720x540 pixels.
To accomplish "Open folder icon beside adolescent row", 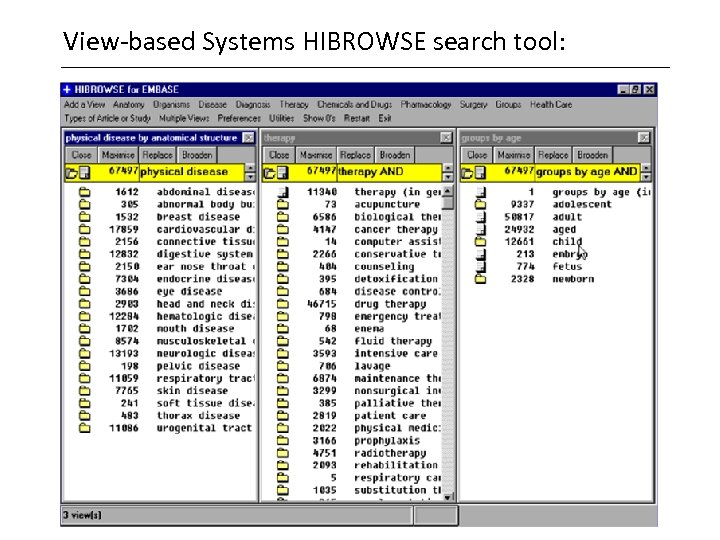I will click(481, 204).
